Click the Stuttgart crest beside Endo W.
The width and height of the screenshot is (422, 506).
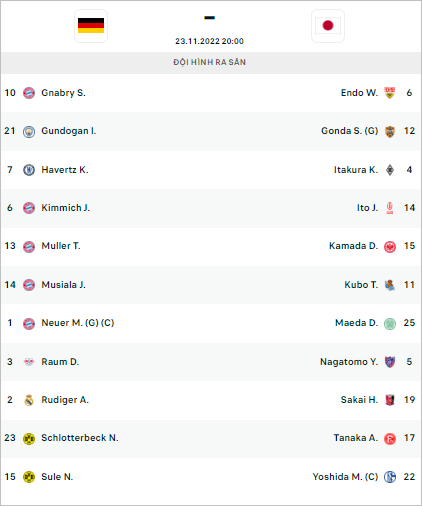point(390,93)
